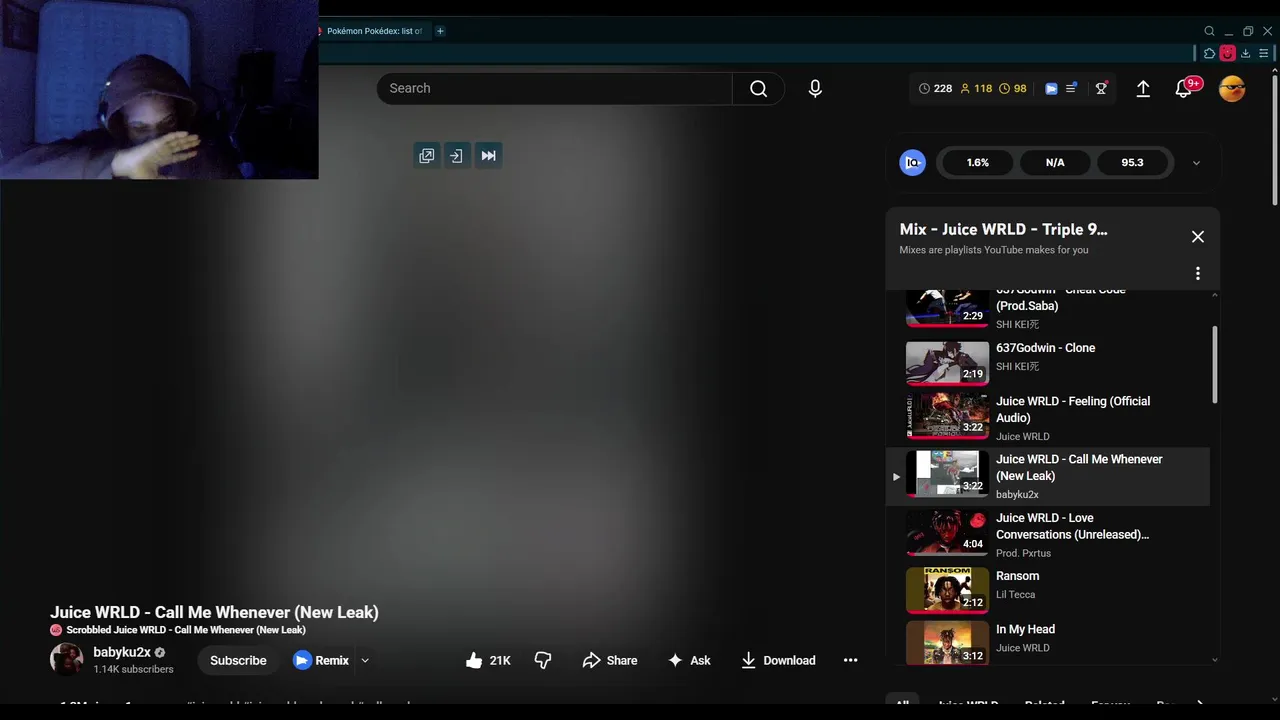Expand the stats bar chevron
Viewport: 1280px width, 720px height.
coord(1196,162)
